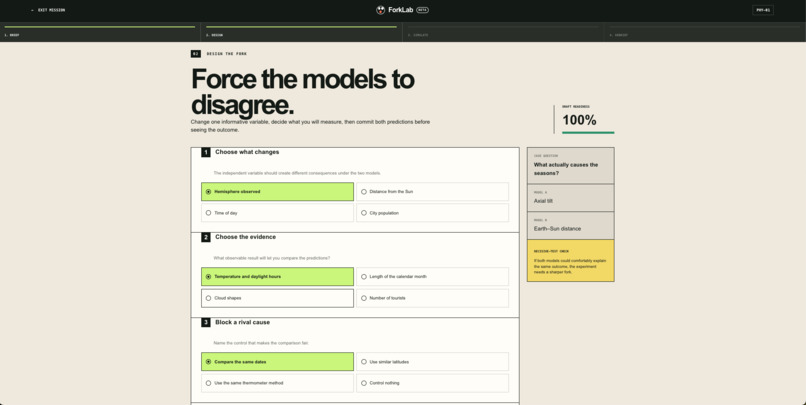Viewport: 806px width, 405px height.
Task: Click the step 1 number badge
Action: 206,152
